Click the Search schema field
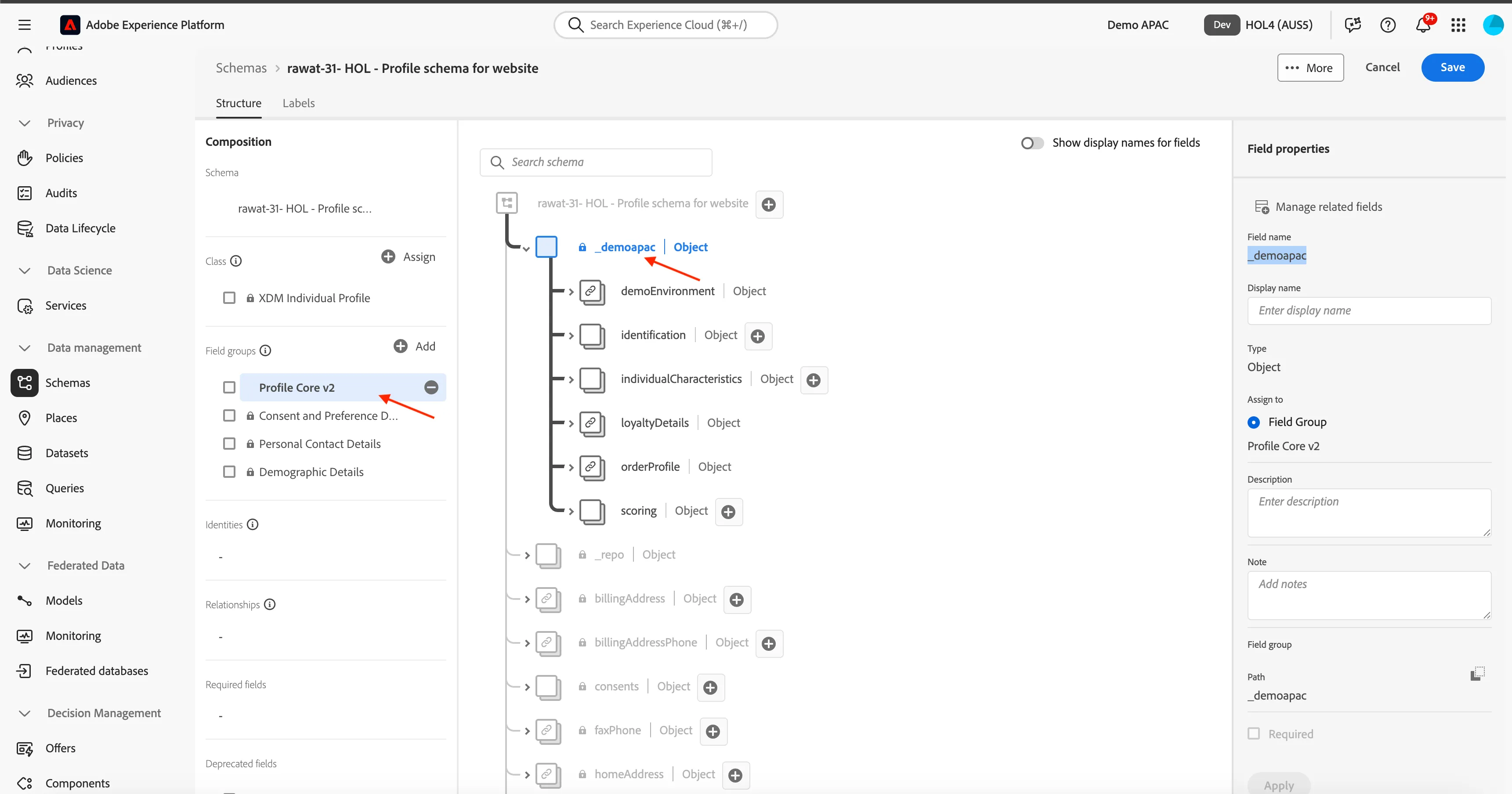The image size is (1512, 794). (596, 162)
